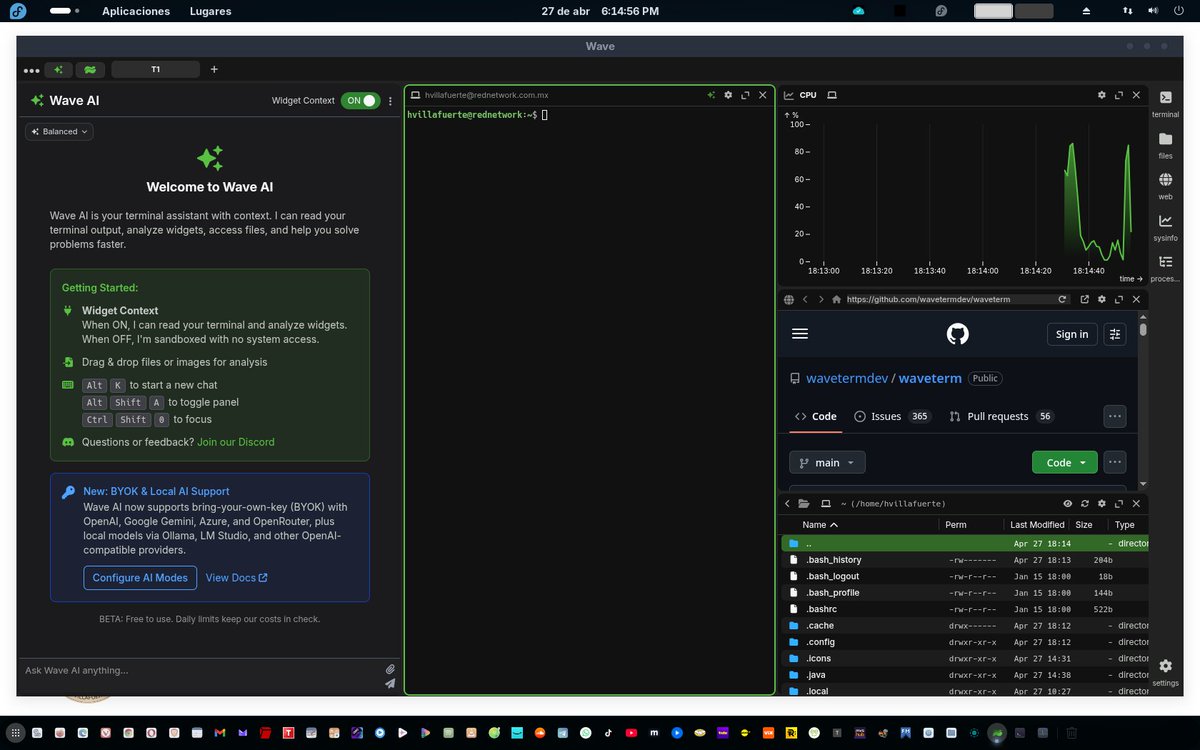Send message with paper plane icon

(390, 684)
